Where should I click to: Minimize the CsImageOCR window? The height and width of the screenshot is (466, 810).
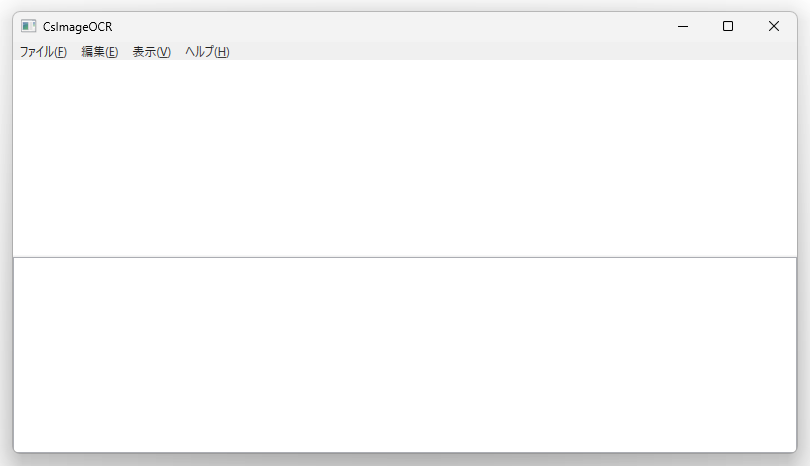[683, 26]
